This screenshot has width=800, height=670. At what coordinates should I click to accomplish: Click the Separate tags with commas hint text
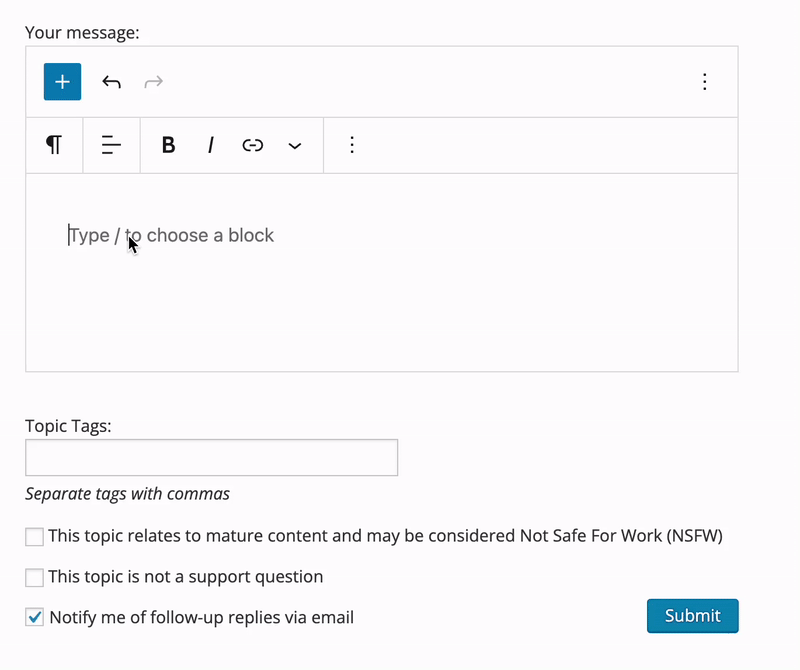(127, 493)
